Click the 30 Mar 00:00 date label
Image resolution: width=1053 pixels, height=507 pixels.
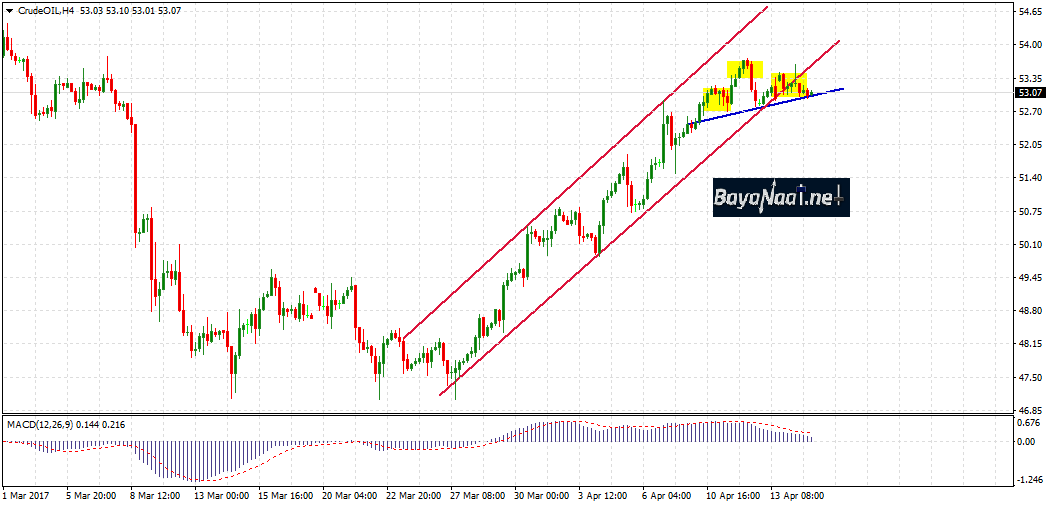(541, 495)
